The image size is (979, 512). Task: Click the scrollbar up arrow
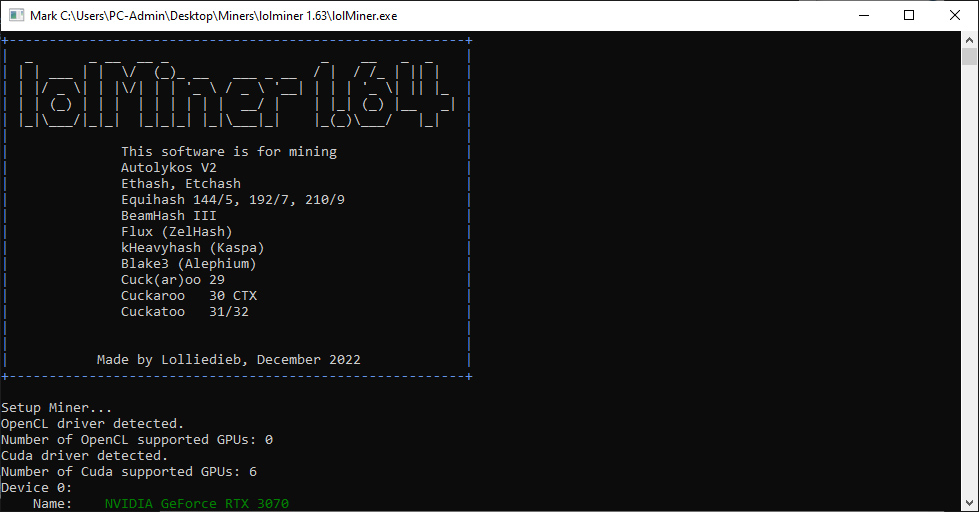tap(969, 40)
